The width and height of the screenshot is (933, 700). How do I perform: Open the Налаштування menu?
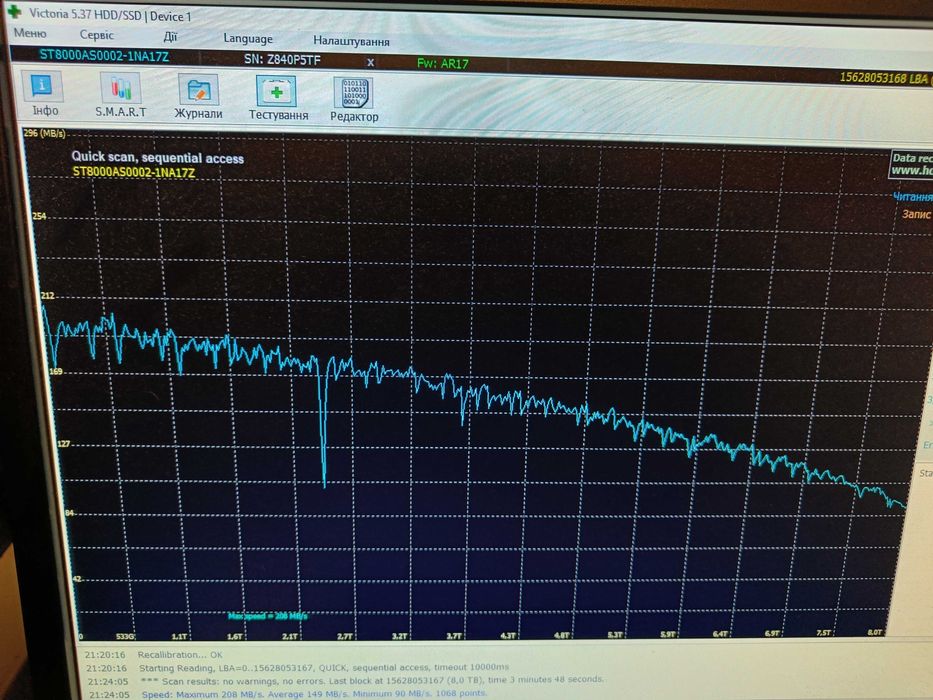(351, 41)
